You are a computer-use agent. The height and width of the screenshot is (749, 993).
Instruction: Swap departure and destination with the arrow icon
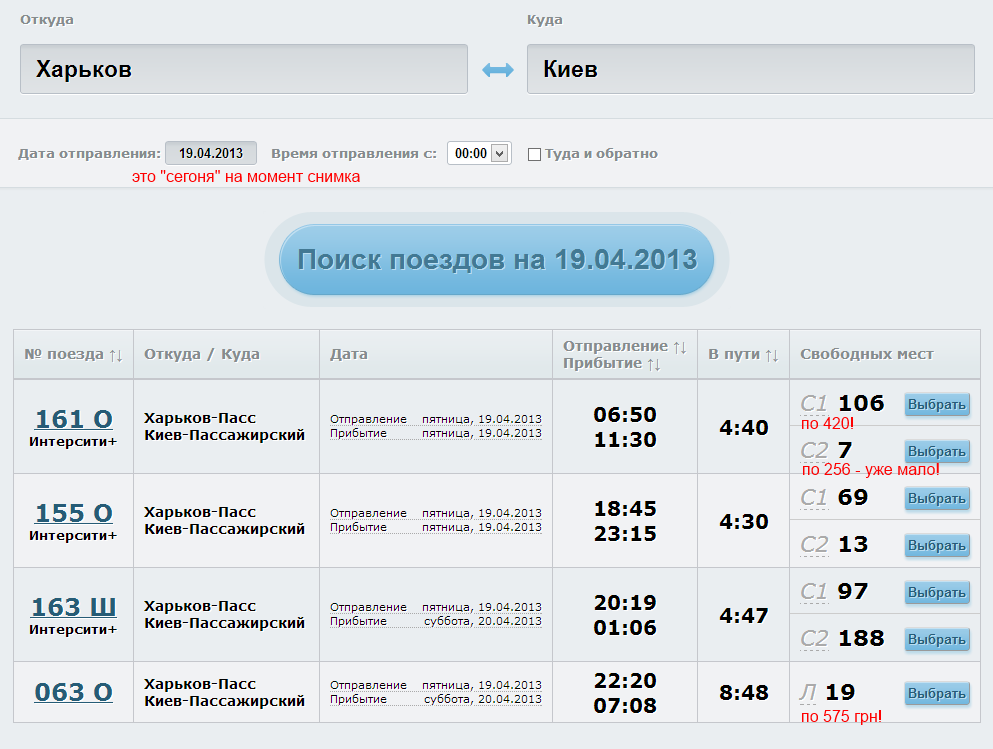click(497, 70)
